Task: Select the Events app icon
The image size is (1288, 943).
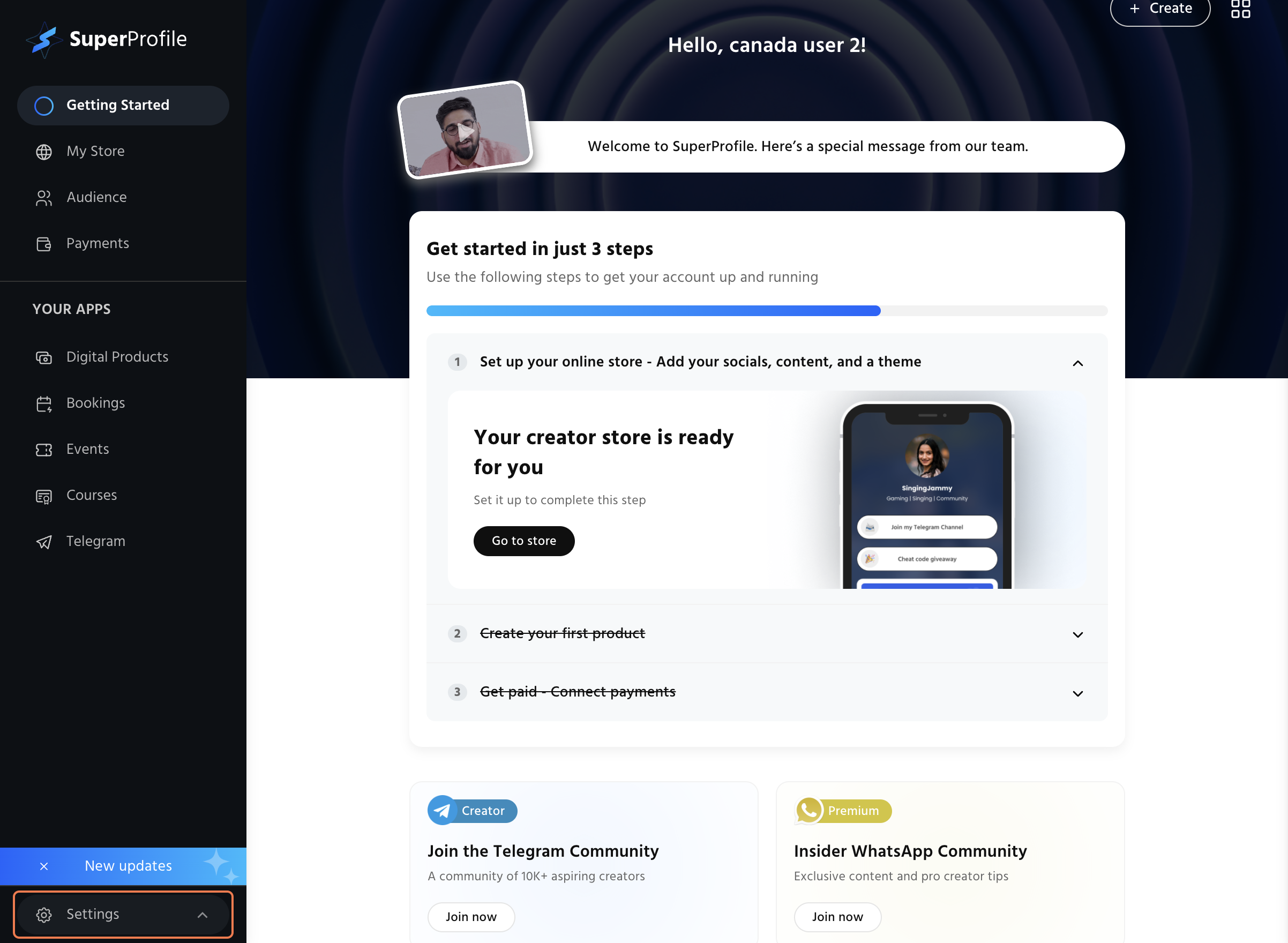Action: (x=44, y=449)
